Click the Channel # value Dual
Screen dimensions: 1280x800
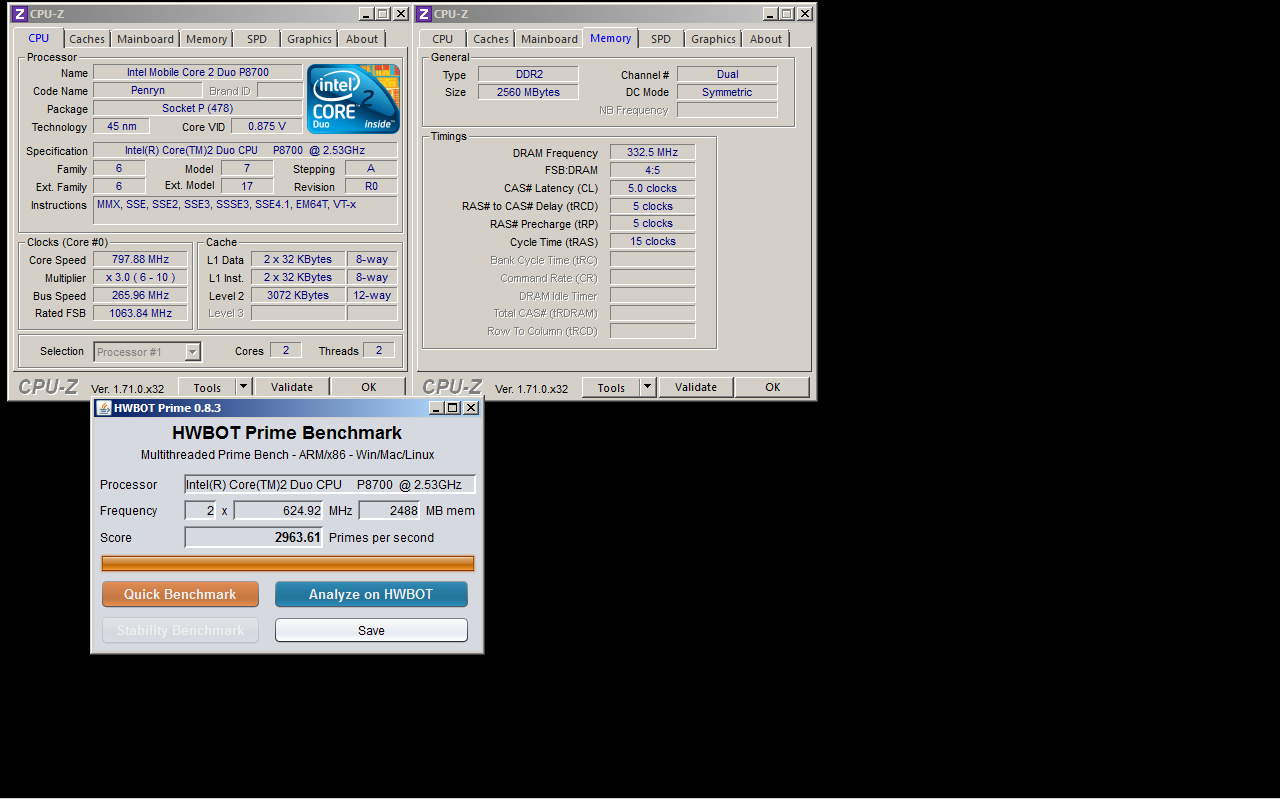coord(727,75)
